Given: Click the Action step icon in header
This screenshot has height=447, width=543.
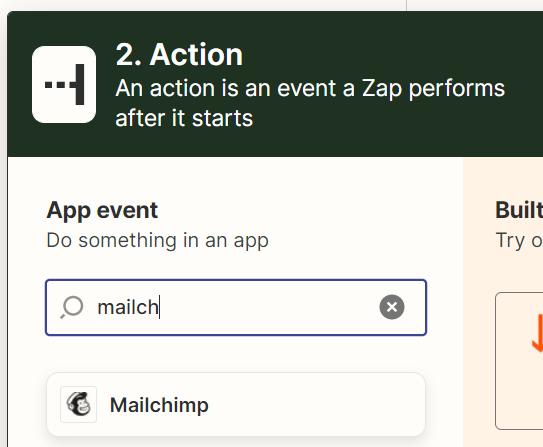Looking at the screenshot, I should tap(64, 84).
